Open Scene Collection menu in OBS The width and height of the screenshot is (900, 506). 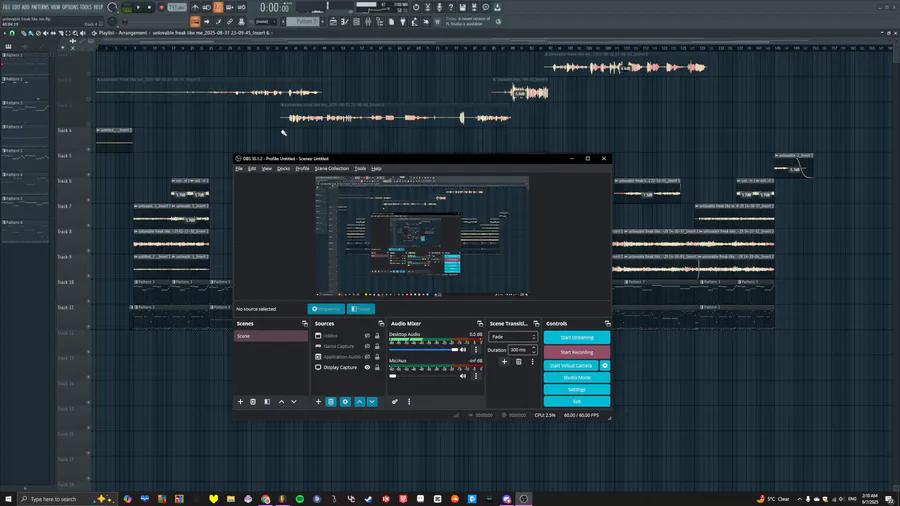tap(332, 169)
